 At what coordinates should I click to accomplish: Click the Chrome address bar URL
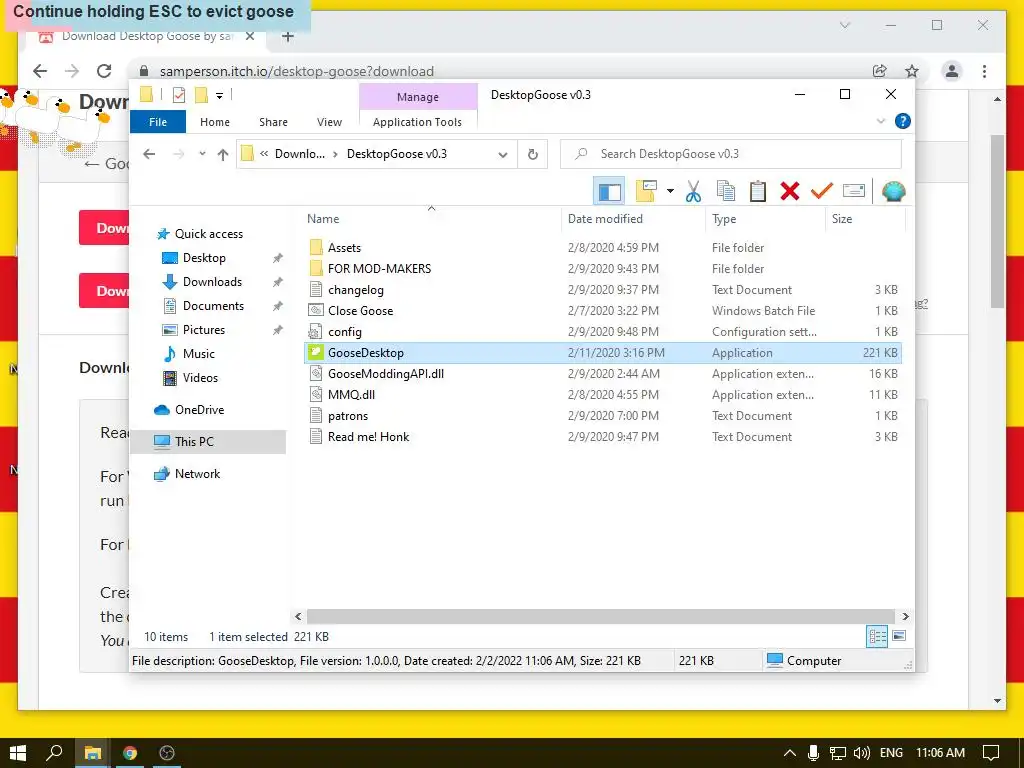(x=296, y=71)
